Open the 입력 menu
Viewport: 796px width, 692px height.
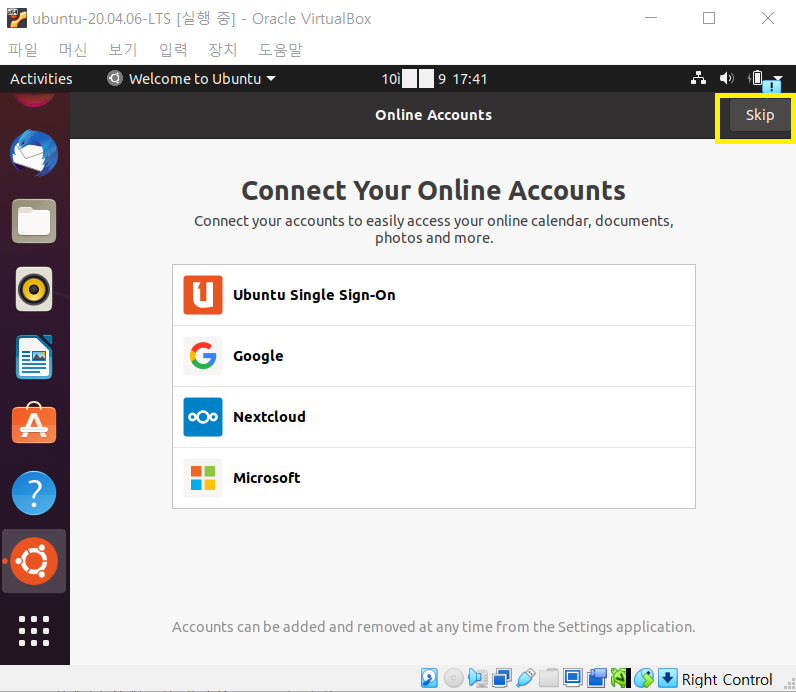tap(173, 50)
